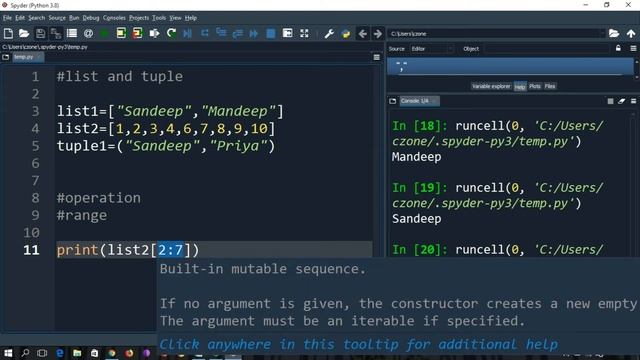Image resolution: width=640 pixels, height=360 pixels.
Task: Open the Edit menu
Action: pos(20,18)
